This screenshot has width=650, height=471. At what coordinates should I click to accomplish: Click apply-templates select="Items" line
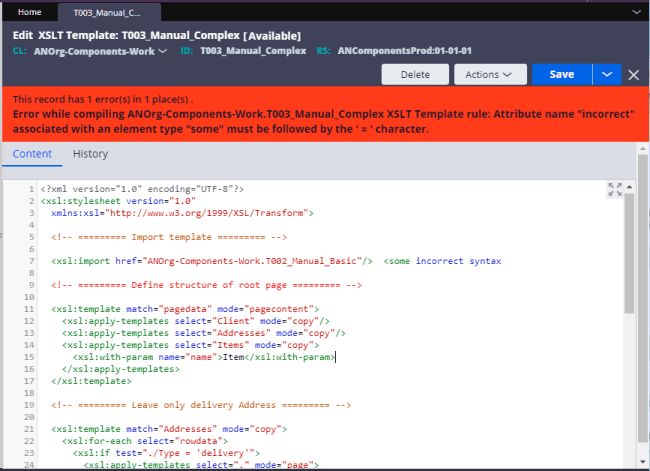click(x=191, y=345)
